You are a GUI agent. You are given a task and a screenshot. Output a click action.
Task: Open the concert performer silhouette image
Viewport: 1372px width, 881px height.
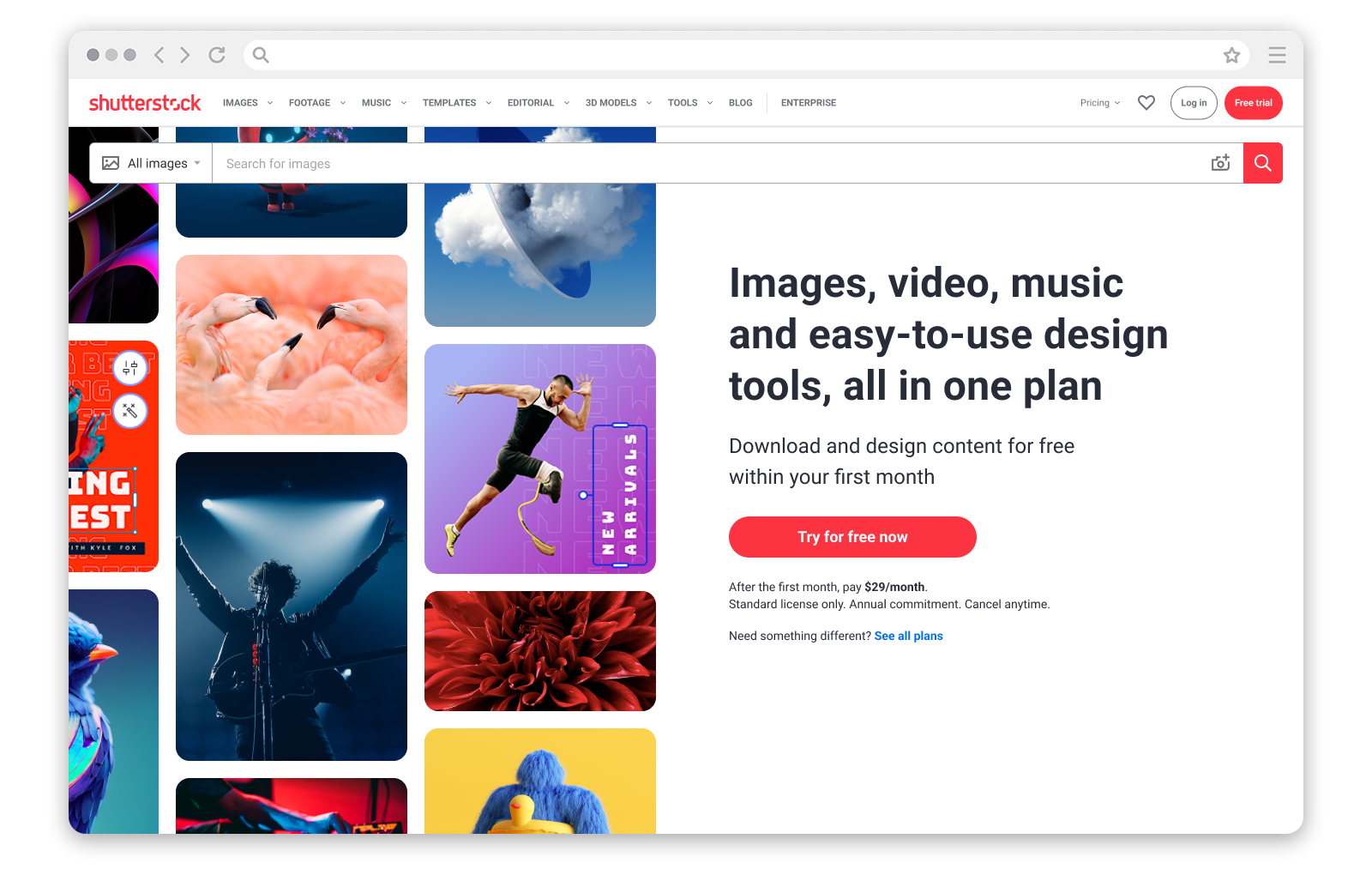tap(292, 606)
